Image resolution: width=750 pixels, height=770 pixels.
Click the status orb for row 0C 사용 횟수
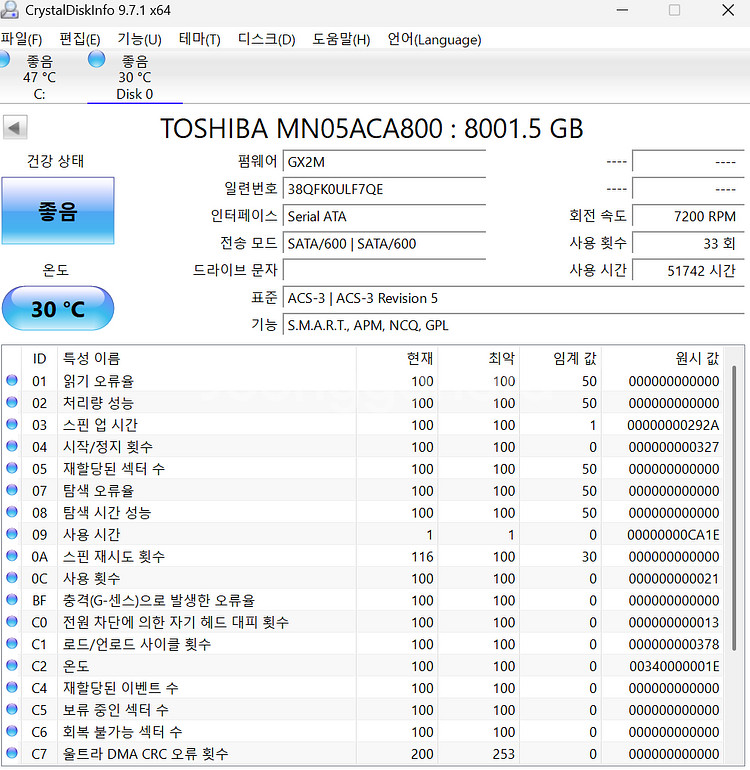point(12,578)
